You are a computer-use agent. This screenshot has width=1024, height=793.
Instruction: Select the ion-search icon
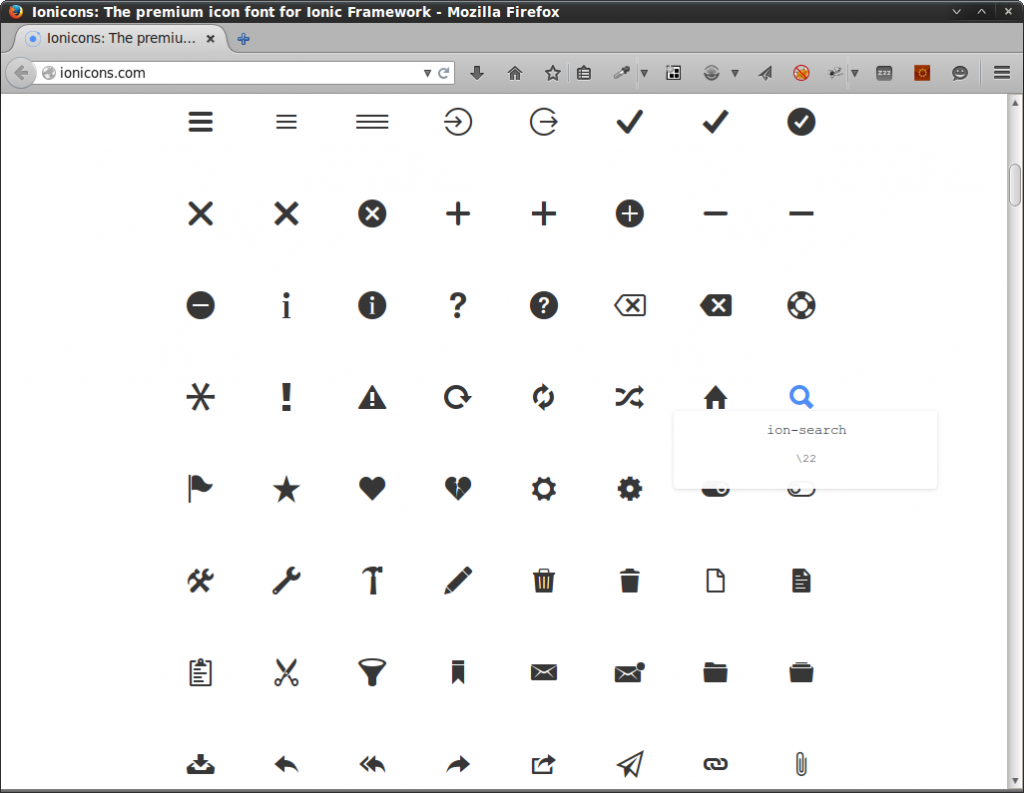[x=801, y=397]
